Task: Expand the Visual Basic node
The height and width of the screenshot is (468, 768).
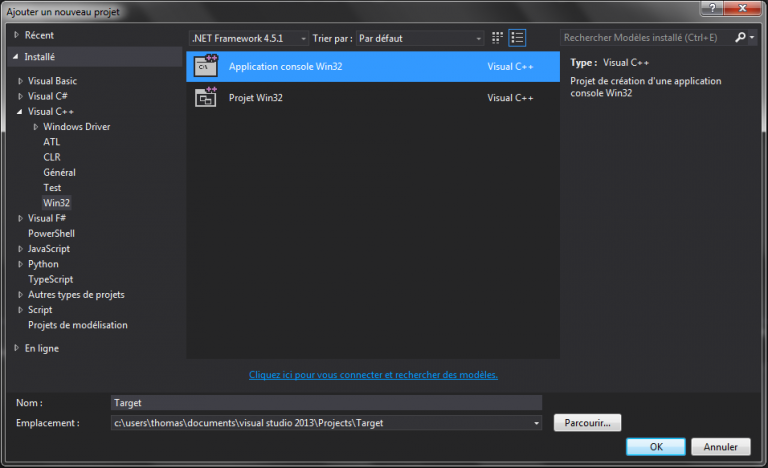Action: coord(20,81)
